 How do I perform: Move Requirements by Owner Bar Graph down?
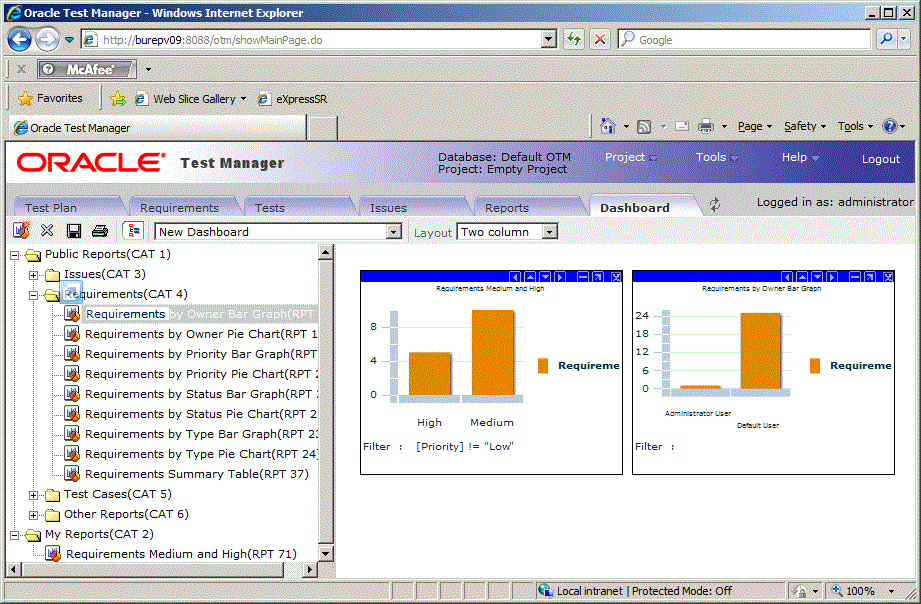(817, 277)
